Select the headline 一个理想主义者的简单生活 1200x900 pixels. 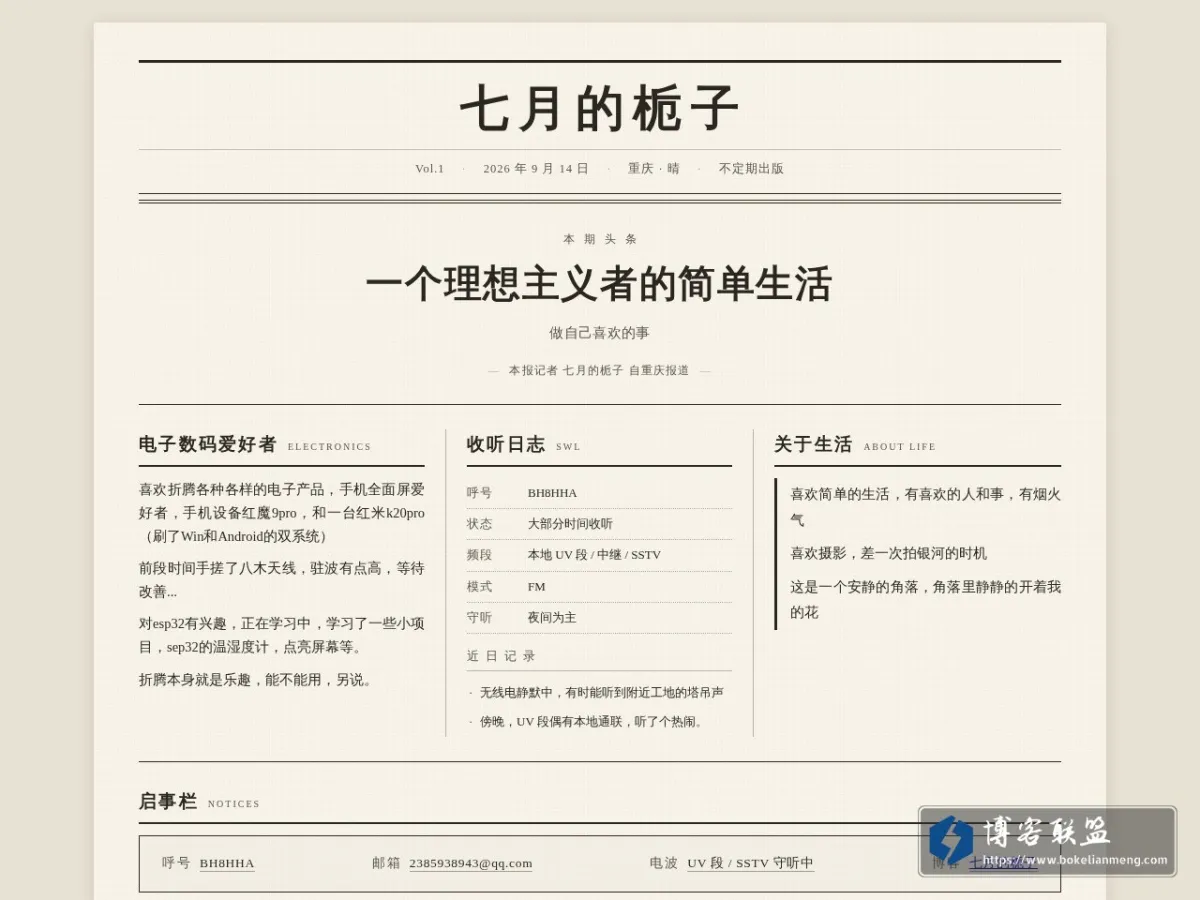click(600, 284)
